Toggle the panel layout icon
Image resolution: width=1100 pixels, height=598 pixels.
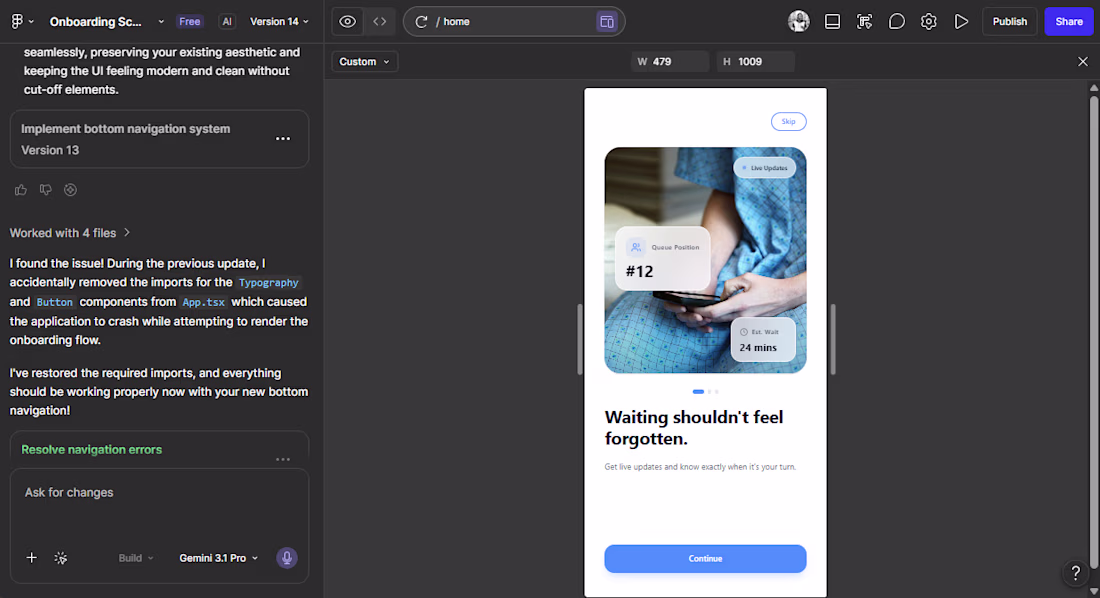click(x=832, y=22)
